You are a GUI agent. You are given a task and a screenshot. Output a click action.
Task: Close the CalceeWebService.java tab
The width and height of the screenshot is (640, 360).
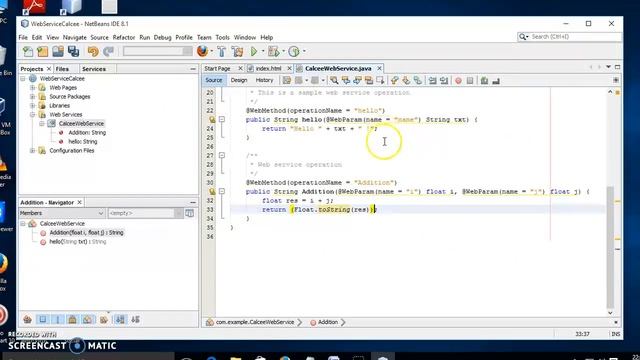coord(379,68)
